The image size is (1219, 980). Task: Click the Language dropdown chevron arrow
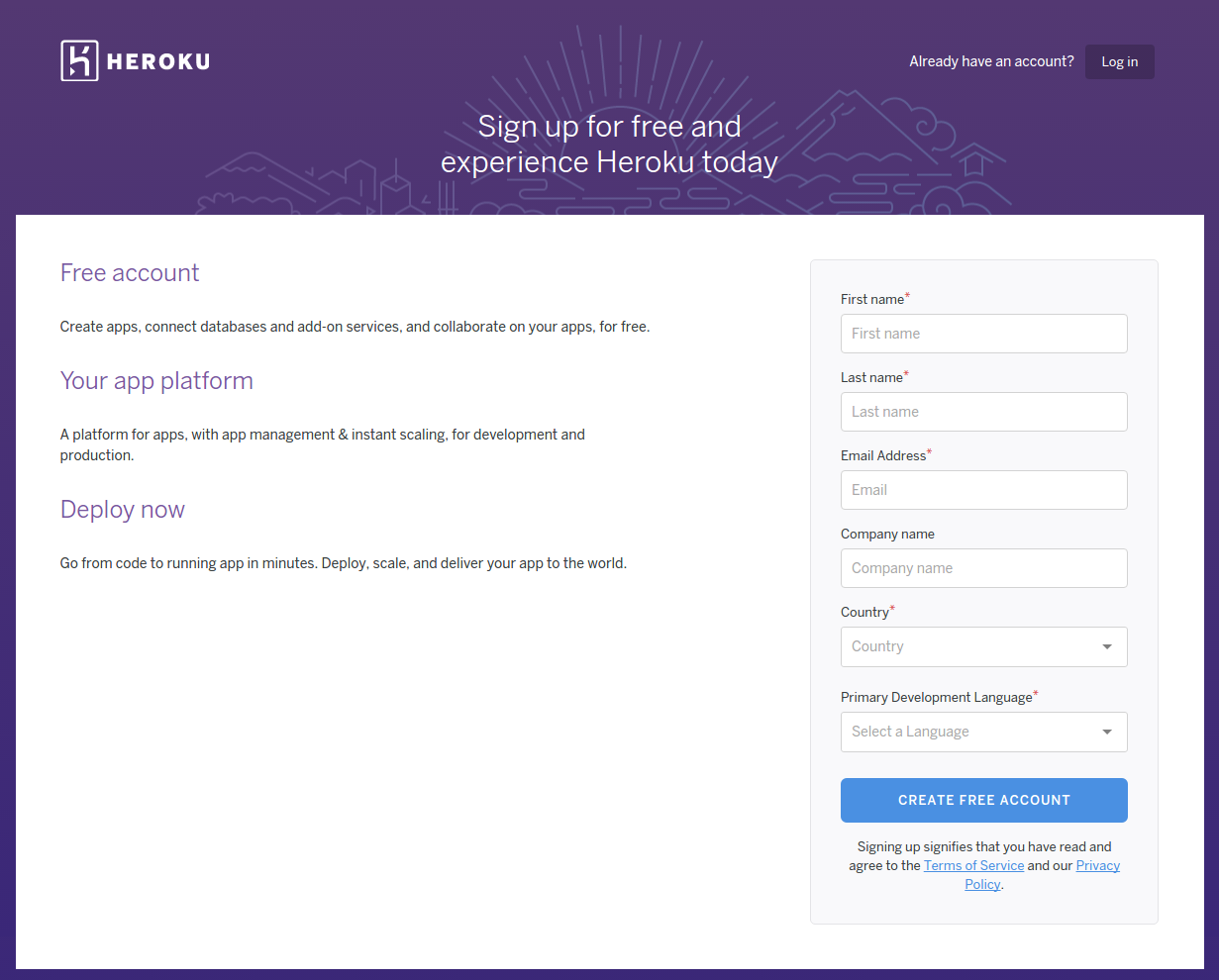(x=1107, y=732)
